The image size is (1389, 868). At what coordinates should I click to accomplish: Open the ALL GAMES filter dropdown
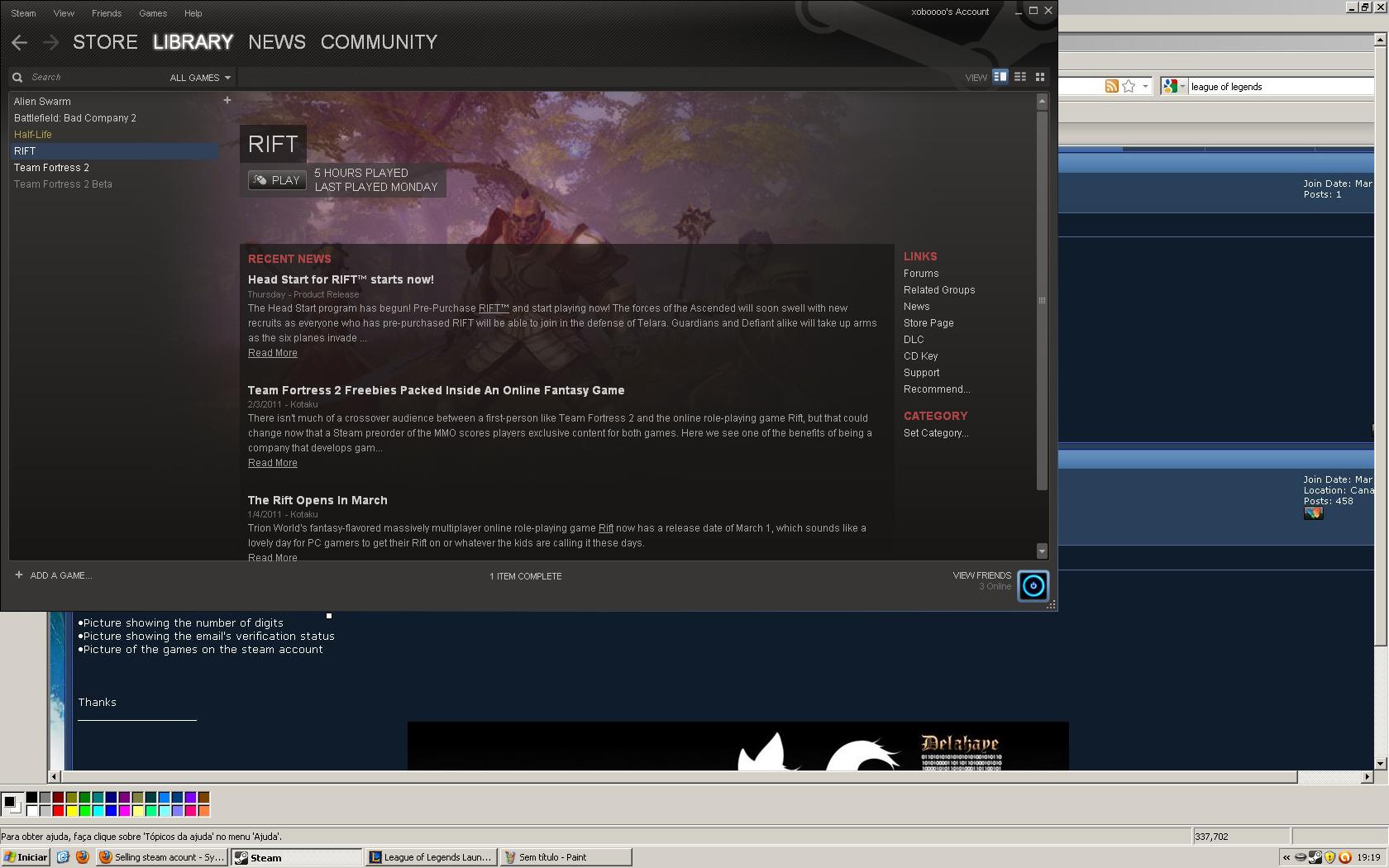click(x=200, y=78)
